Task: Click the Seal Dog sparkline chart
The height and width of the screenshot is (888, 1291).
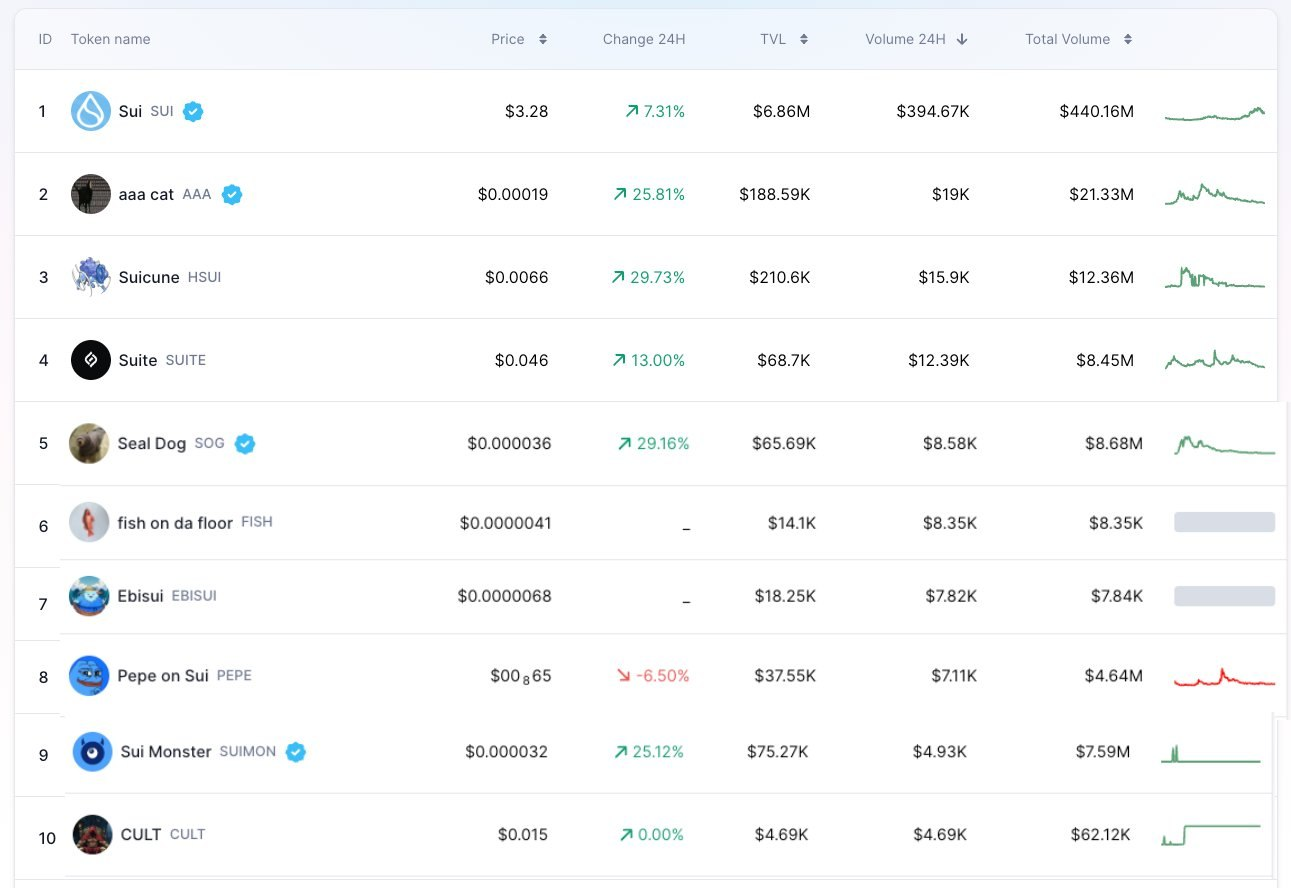Action: (x=1225, y=445)
